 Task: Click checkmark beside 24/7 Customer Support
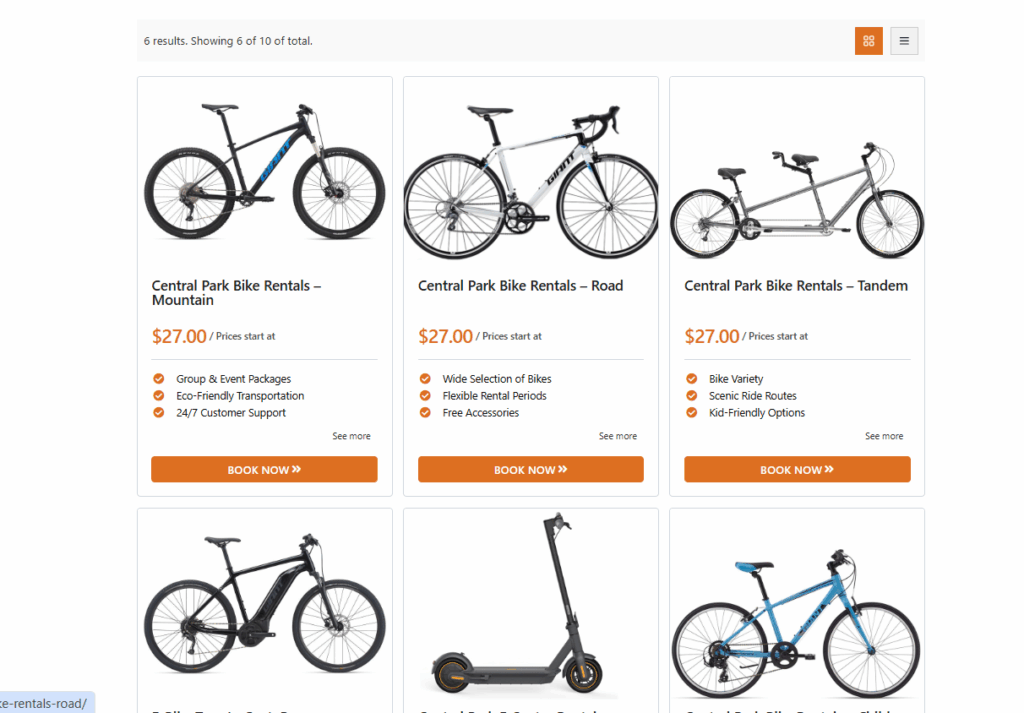coord(158,412)
